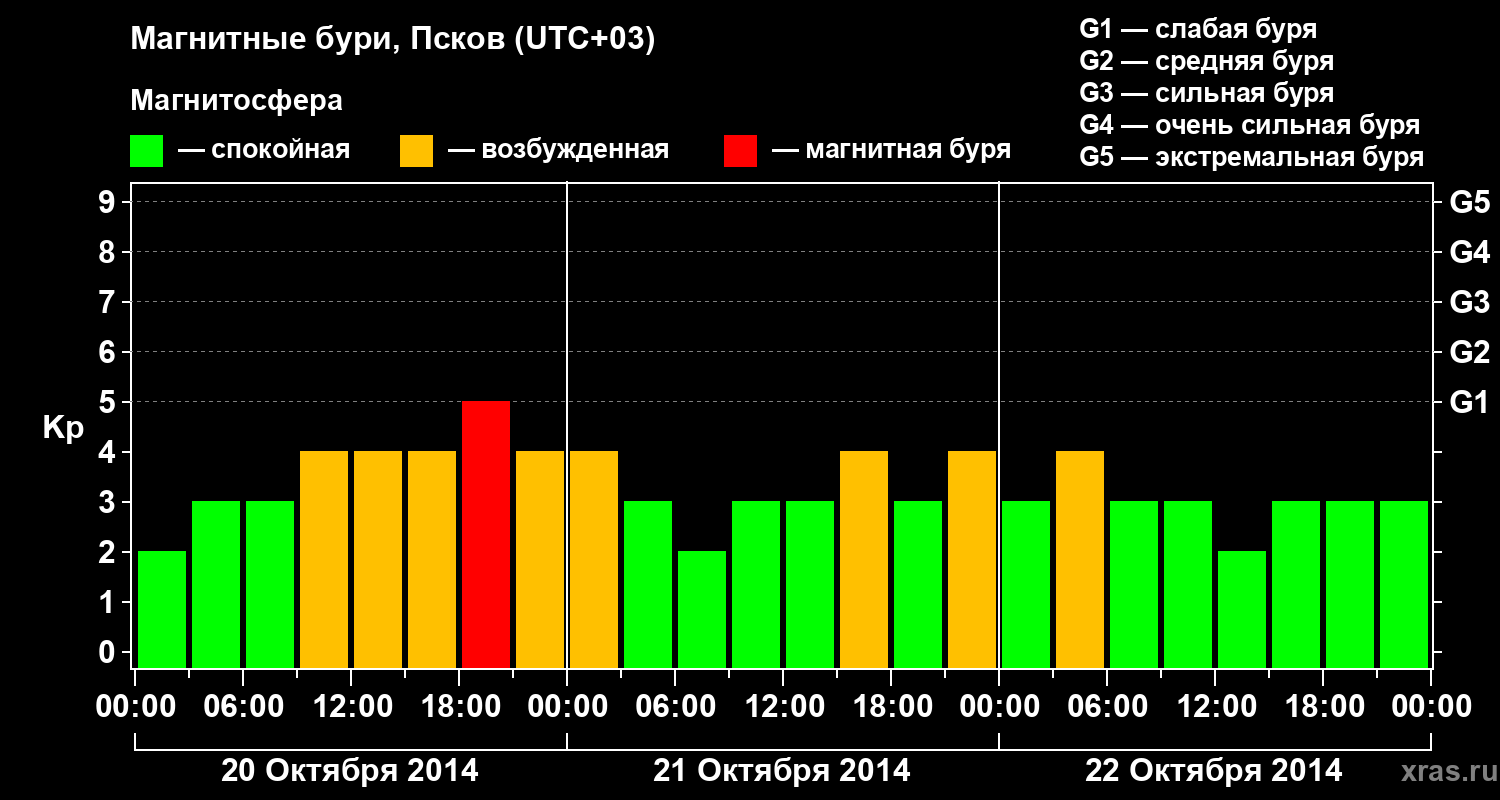Click the green 'спокойная' legend swatch
The width and height of the screenshot is (1500, 800).
tap(146, 151)
